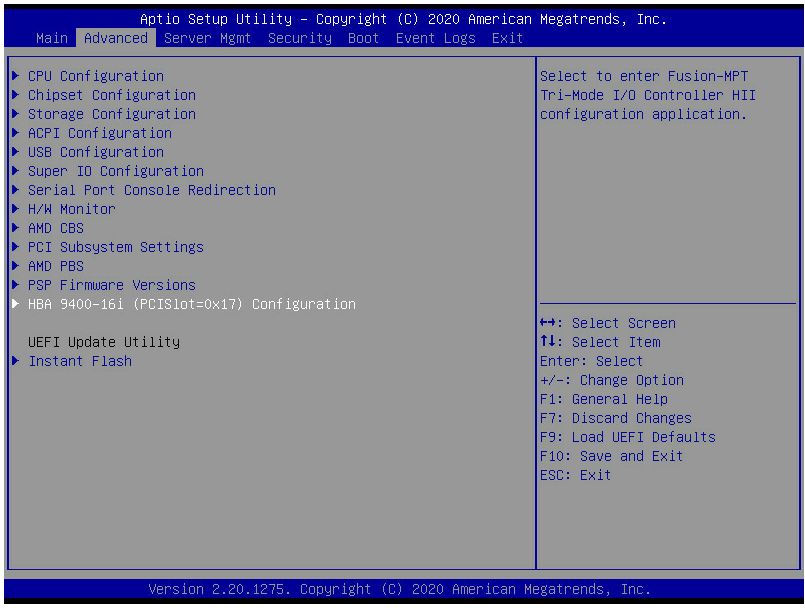This screenshot has height=615, width=805.
Task: Click the Version 2.20.1275 footer text
Action: coord(399,589)
